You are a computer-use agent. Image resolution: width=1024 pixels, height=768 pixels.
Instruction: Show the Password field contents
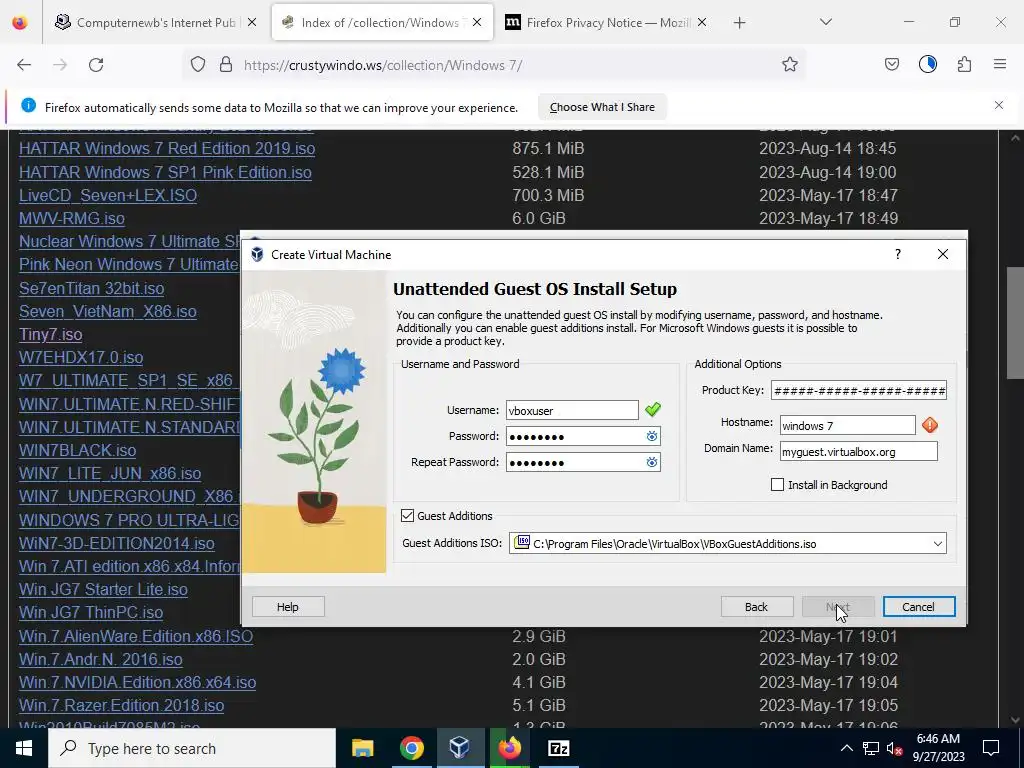click(x=651, y=436)
